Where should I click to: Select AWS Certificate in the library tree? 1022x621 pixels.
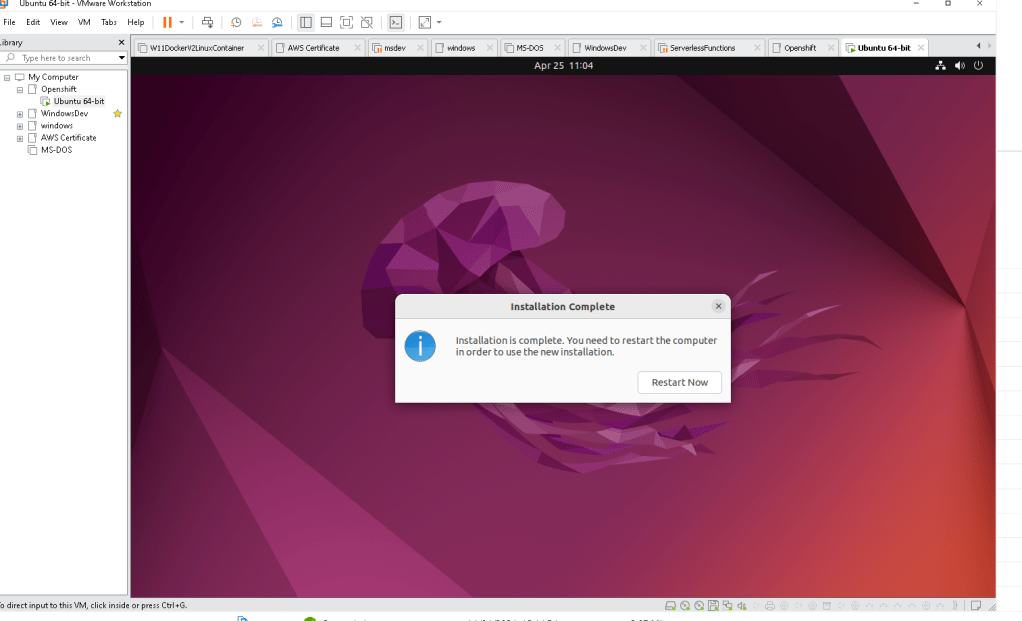pyautogui.click(x=68, y=137)
